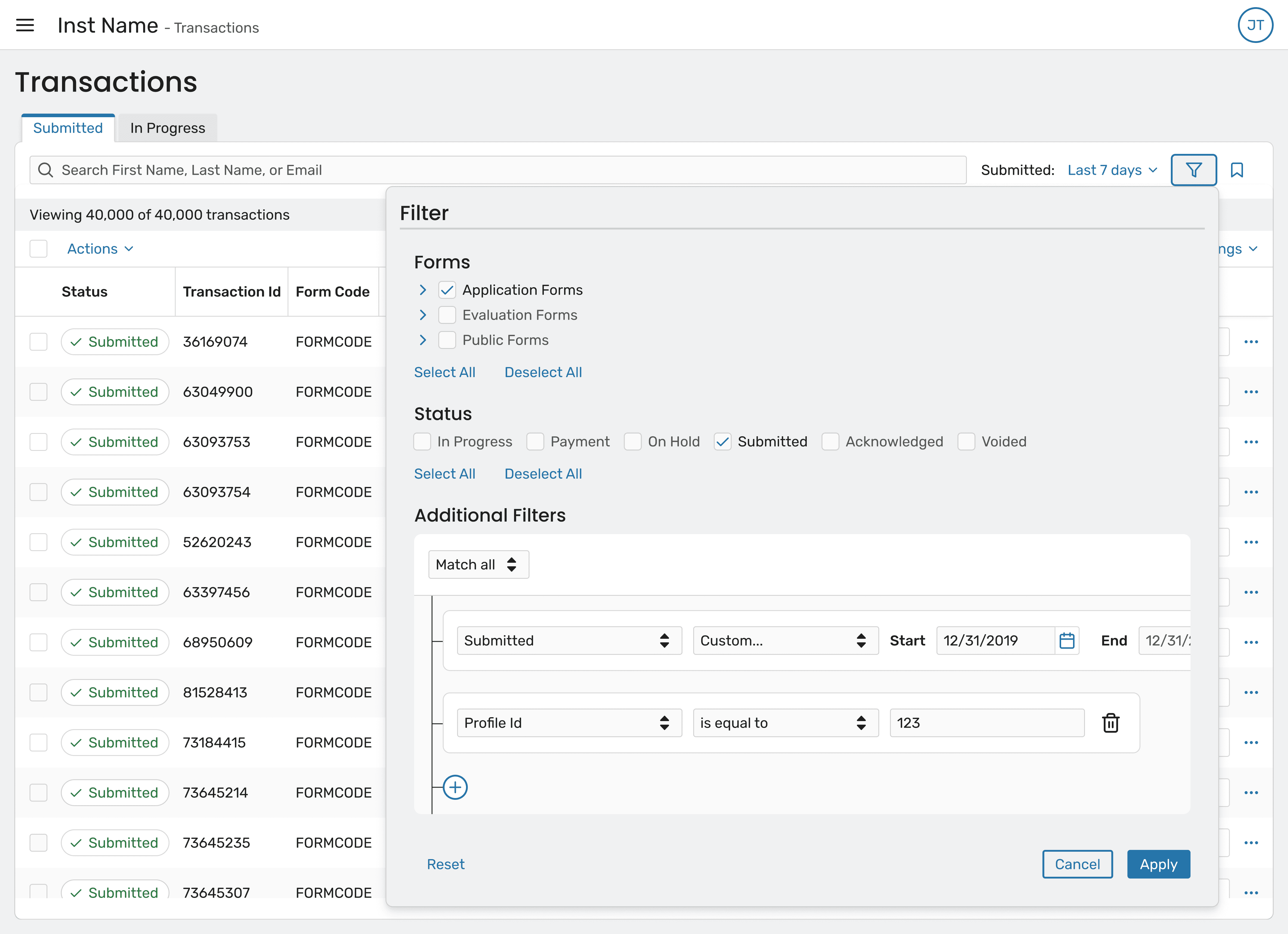Toggle the filter funnel icon

(1193, 170)
